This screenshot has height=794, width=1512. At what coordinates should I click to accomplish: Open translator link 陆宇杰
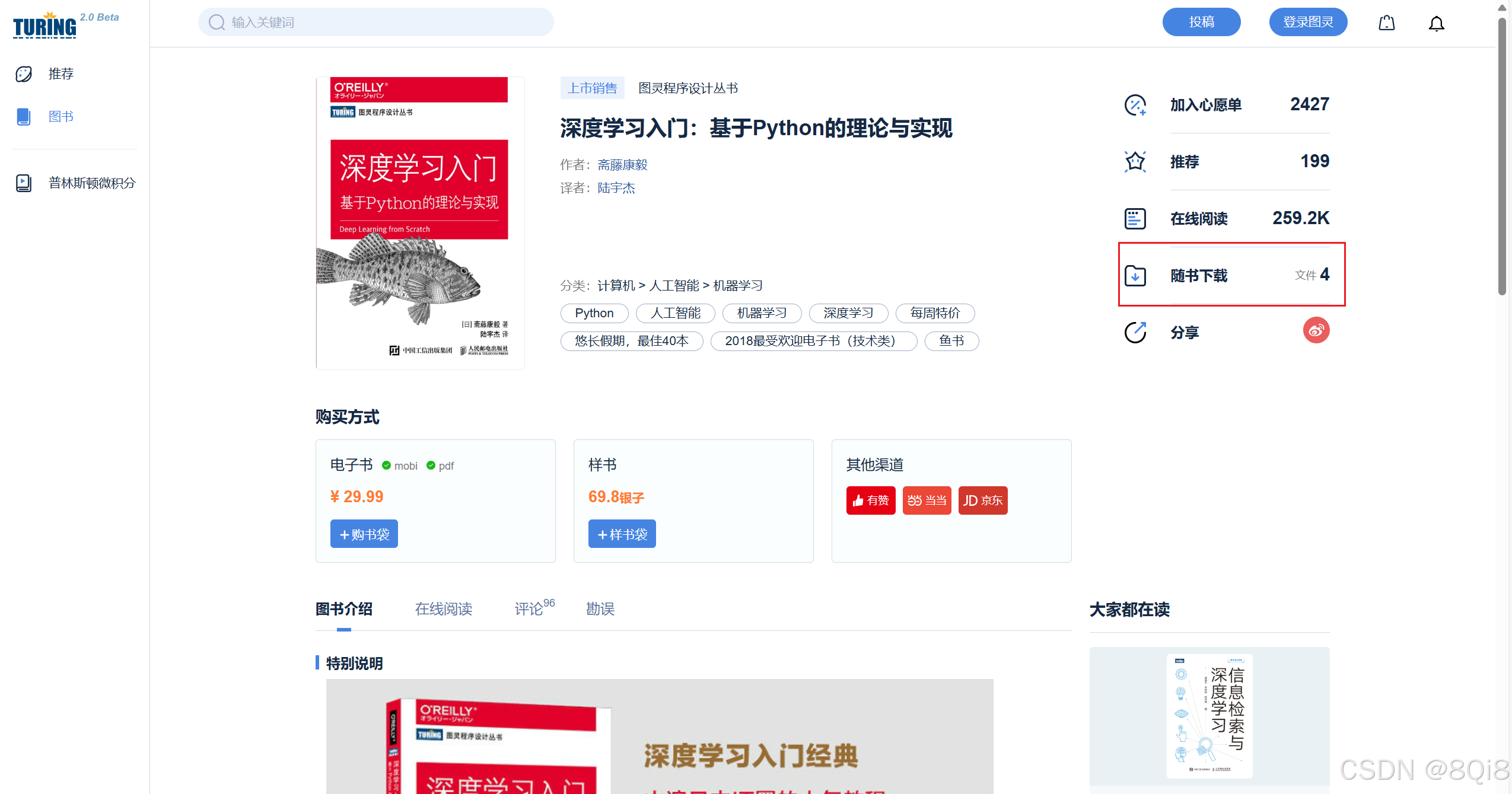pyautogui.click(x=616, y=188)
